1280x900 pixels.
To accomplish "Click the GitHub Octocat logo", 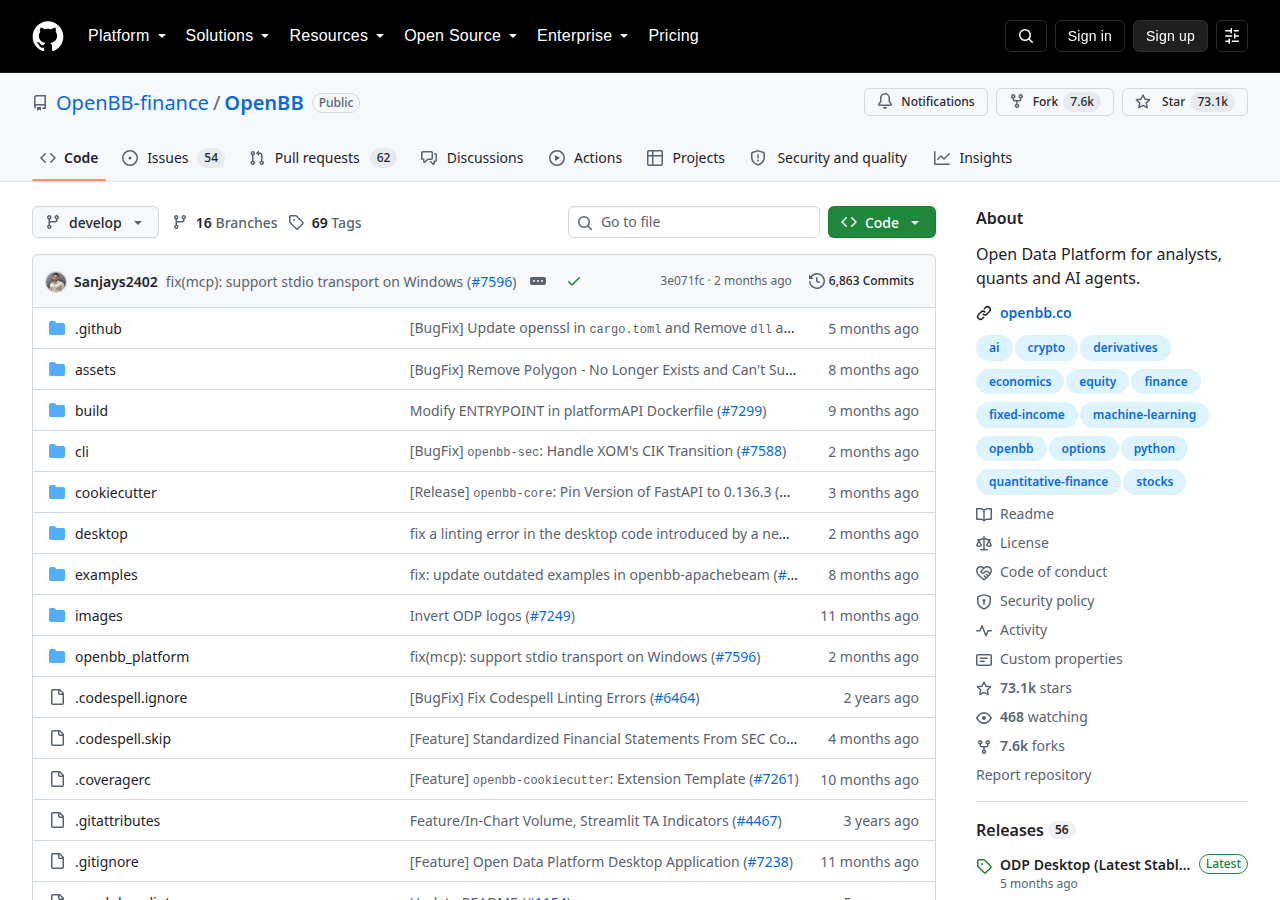I will pyautogui.click(x=48, y=36).
